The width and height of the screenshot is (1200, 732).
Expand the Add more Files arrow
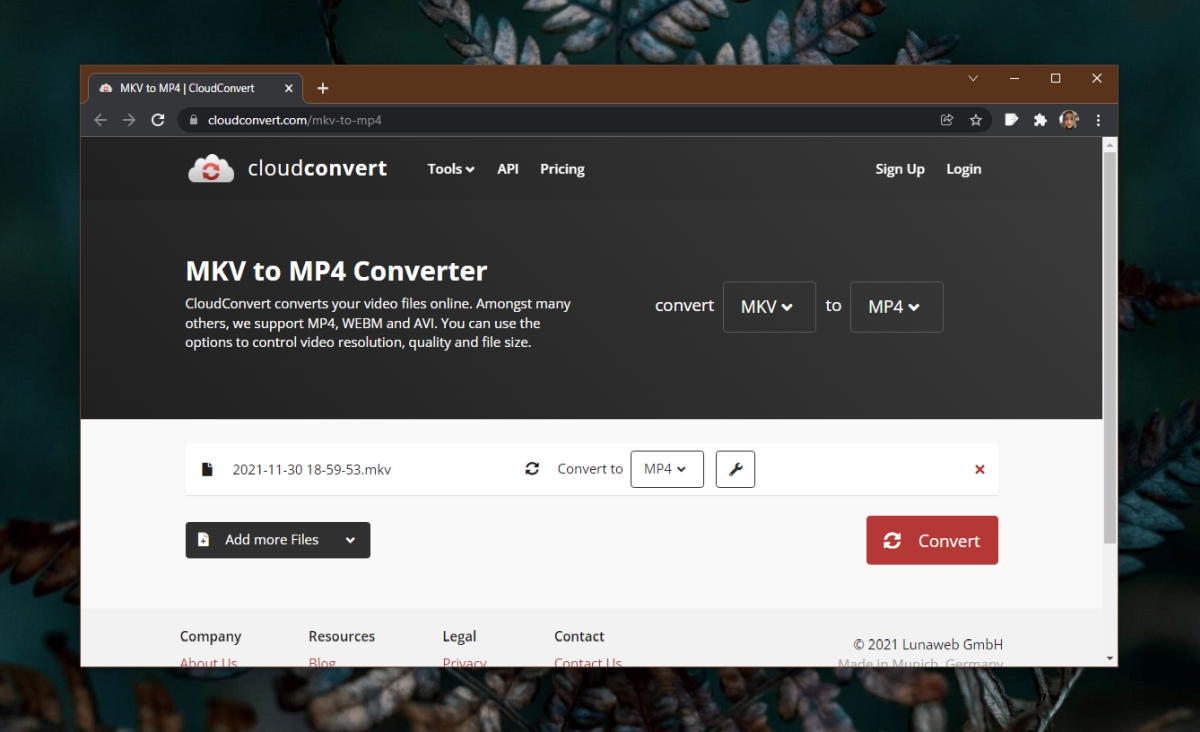[x=350, y=540]
